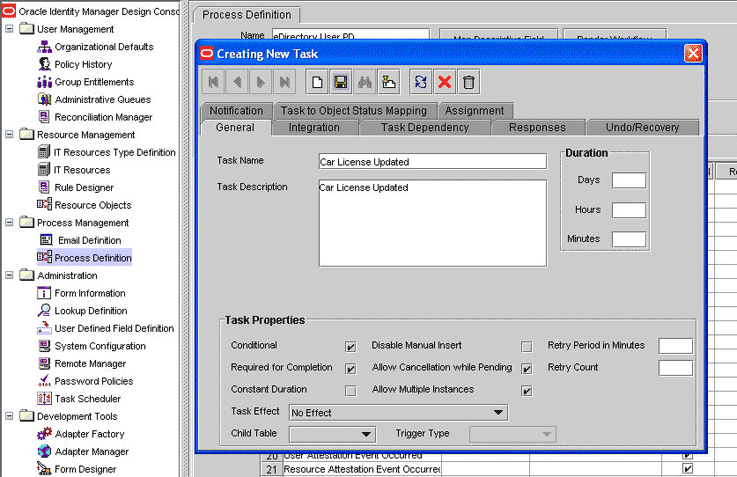
Task: Open the Integration tab
Action: point(314,127)
